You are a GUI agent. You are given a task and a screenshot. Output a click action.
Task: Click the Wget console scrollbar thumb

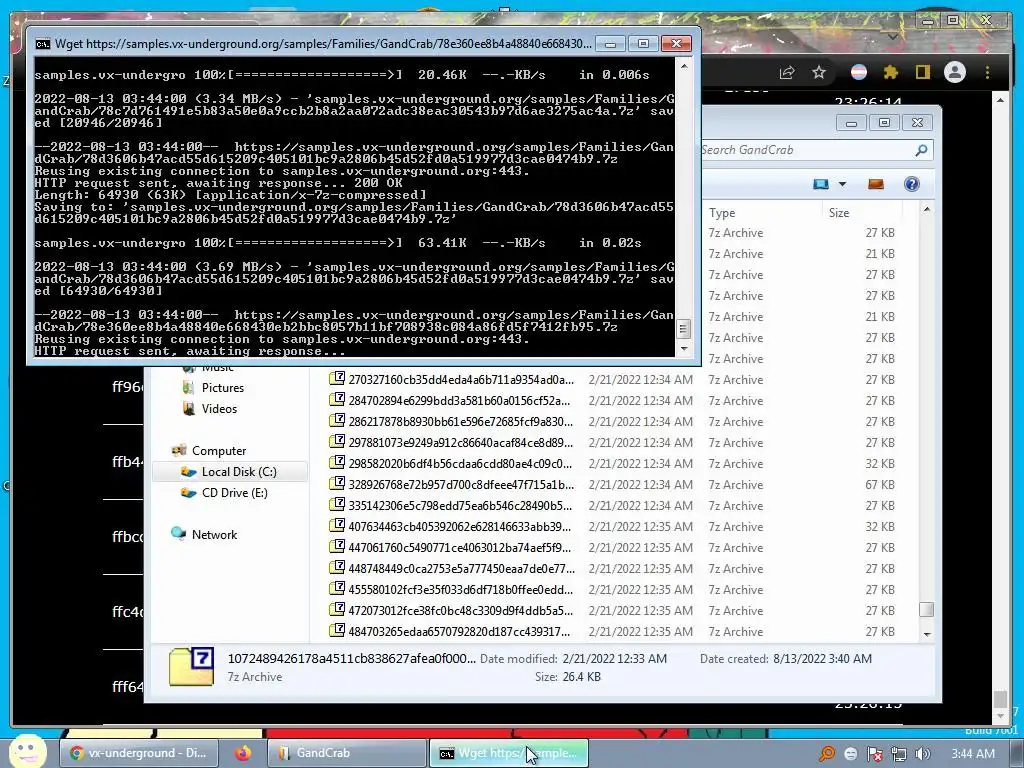pyautogui.click(x=684, y=328)
